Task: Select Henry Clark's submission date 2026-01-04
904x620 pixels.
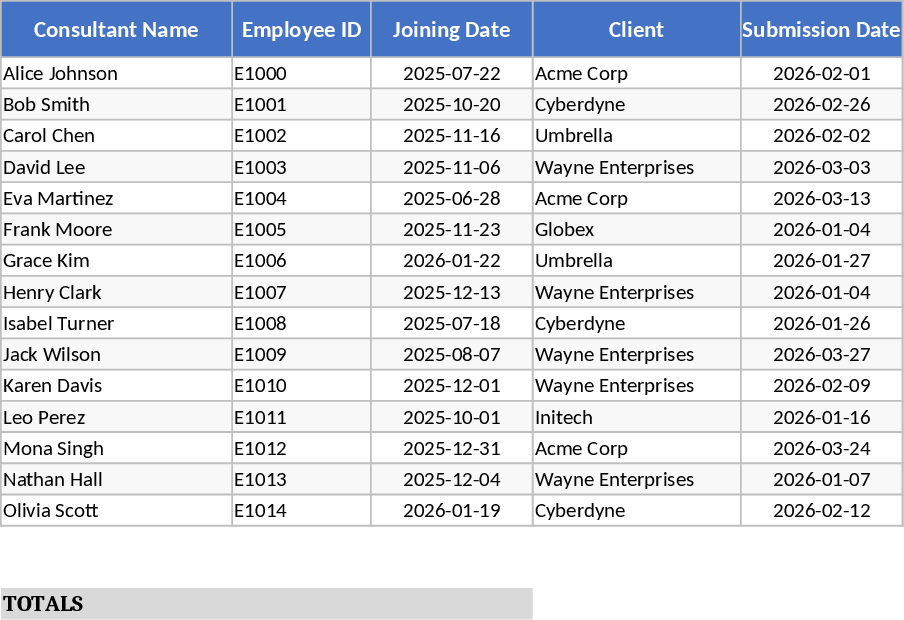Action: point(820,292)
